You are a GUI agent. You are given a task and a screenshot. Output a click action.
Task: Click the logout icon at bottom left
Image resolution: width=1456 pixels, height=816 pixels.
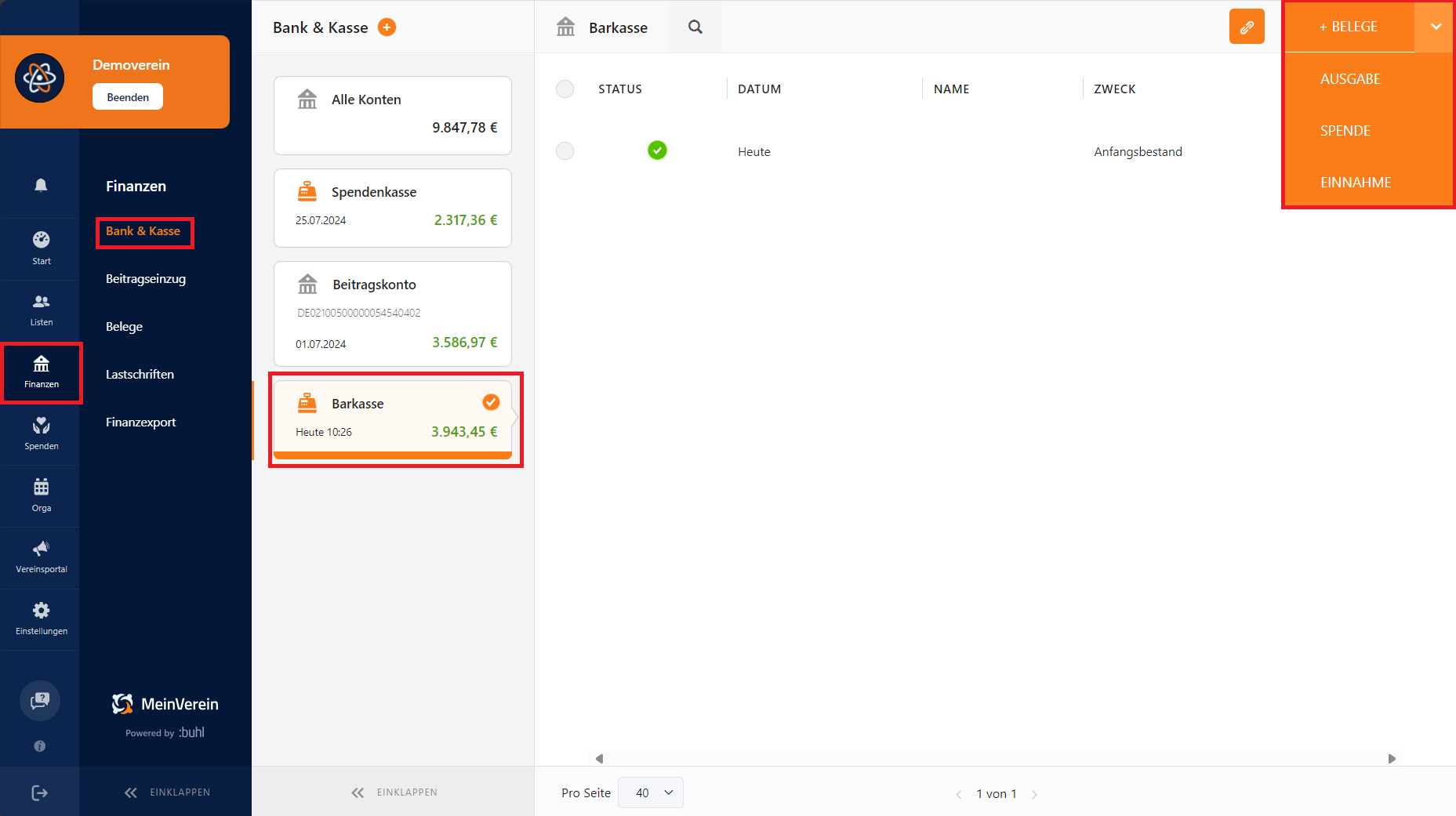click(40, 793)
